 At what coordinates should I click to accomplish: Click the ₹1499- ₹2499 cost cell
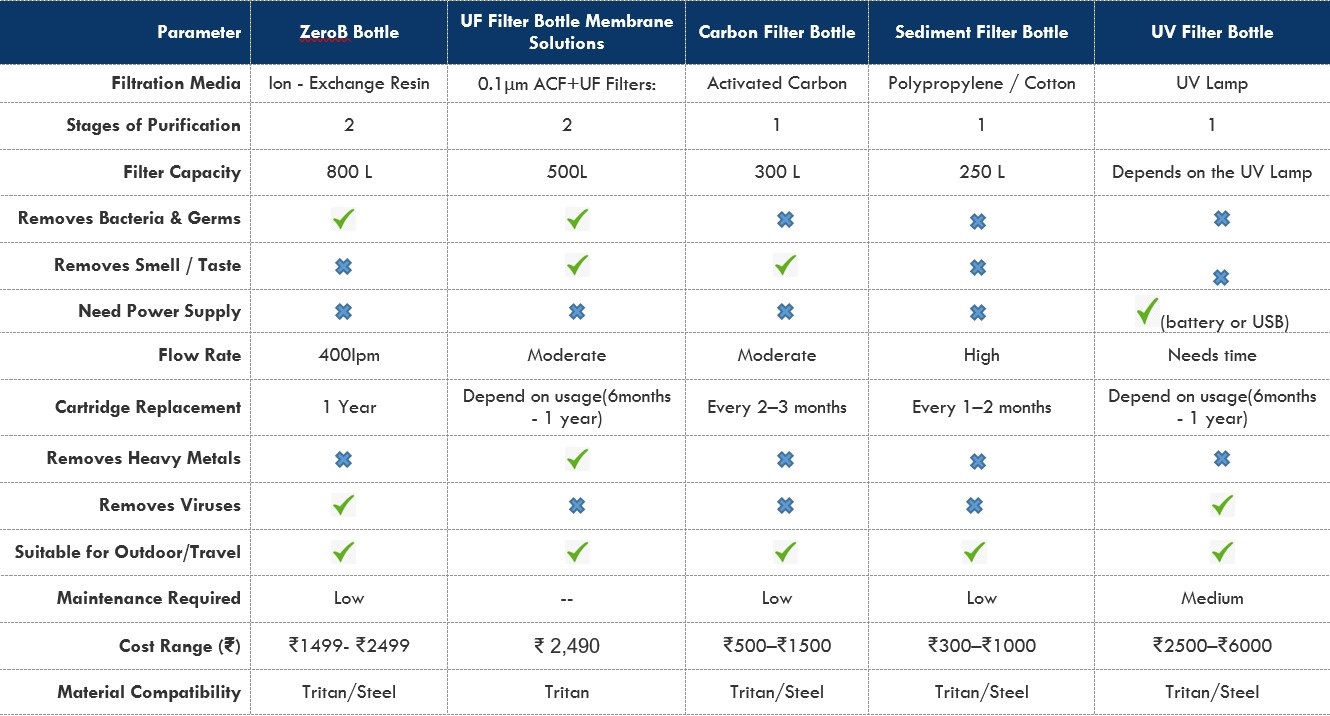click(349, 646)
